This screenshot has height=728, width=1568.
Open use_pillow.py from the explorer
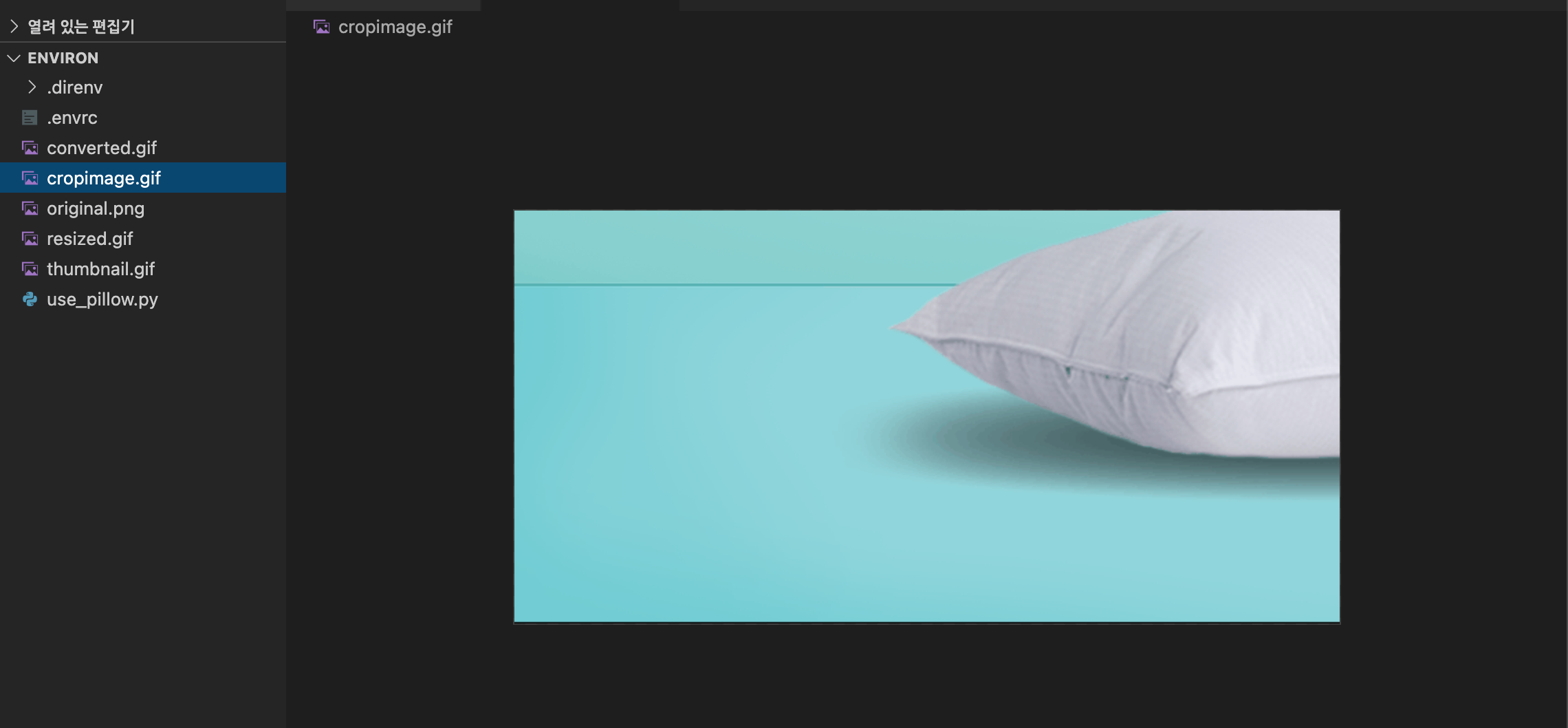(102, 299)
